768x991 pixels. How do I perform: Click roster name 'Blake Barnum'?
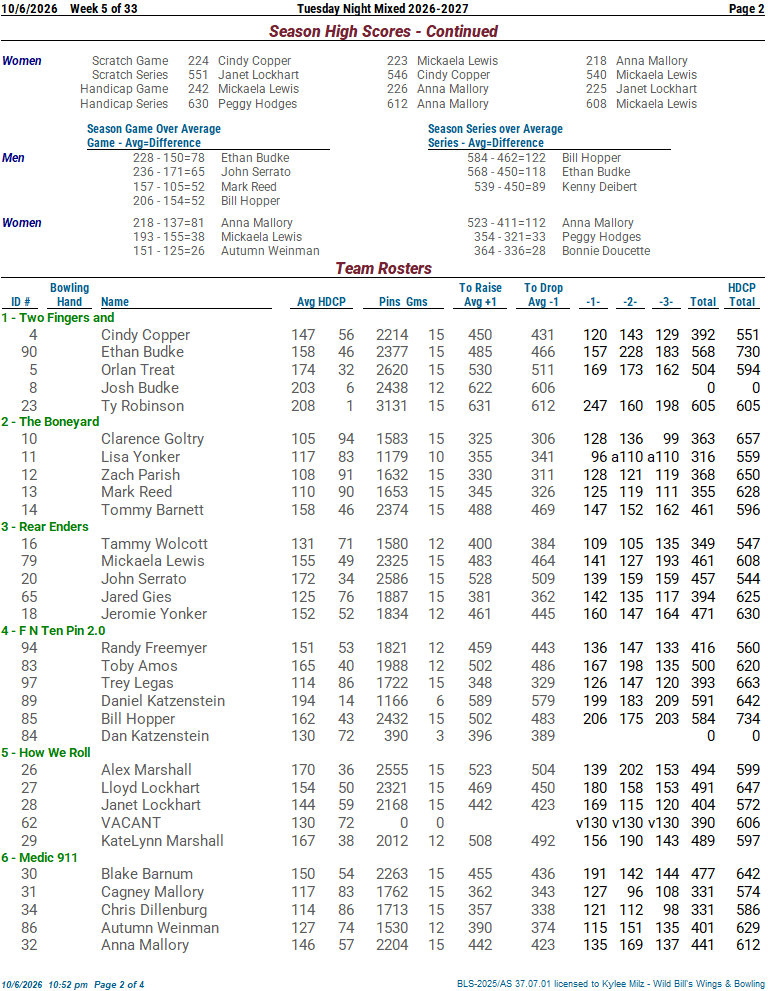click(x=147, y=874)
